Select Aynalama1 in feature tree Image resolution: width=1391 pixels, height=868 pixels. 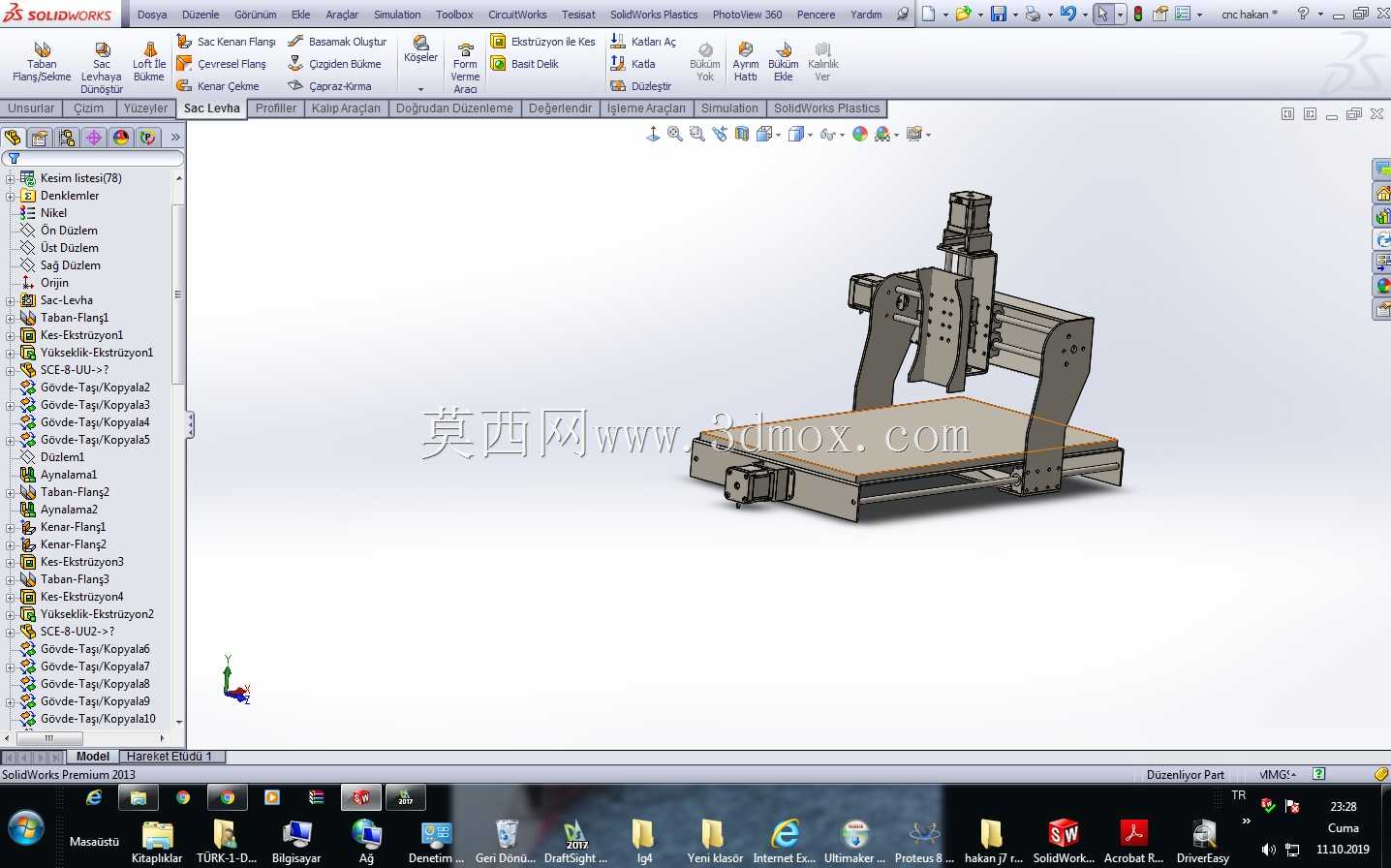(x=69, y=475)
